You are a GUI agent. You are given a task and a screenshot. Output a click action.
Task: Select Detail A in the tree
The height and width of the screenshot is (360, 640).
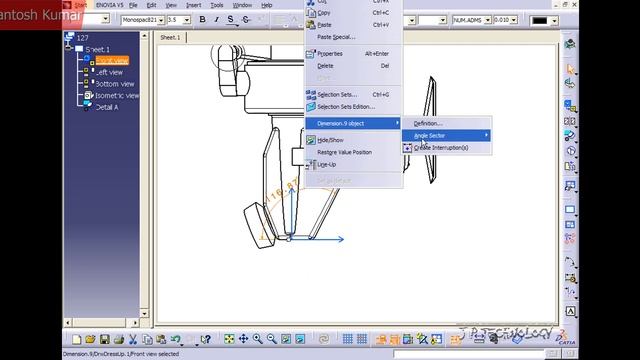tap(107, 107)
